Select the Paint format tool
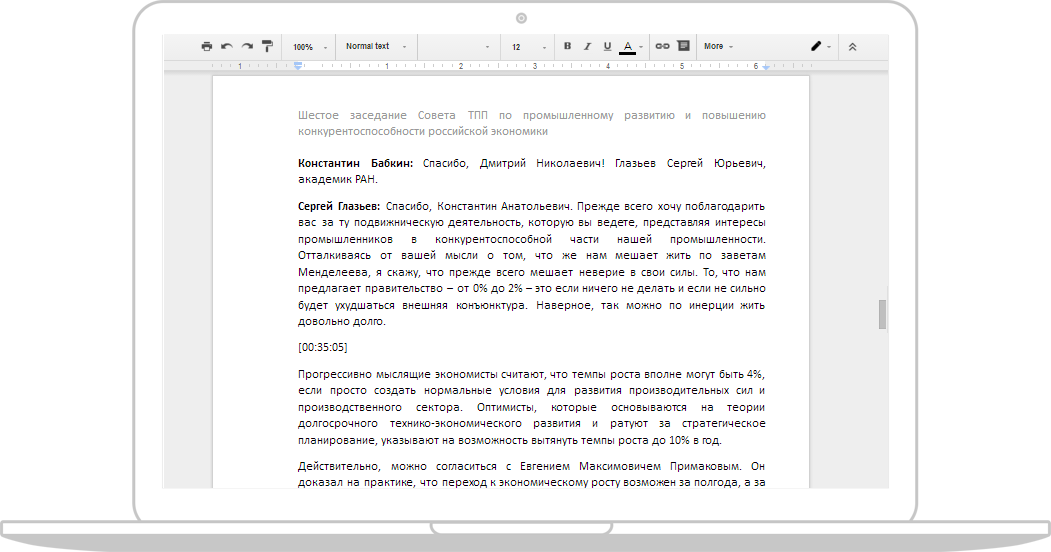The width and height of the screenshot is (1051, 552). point(267,46)
